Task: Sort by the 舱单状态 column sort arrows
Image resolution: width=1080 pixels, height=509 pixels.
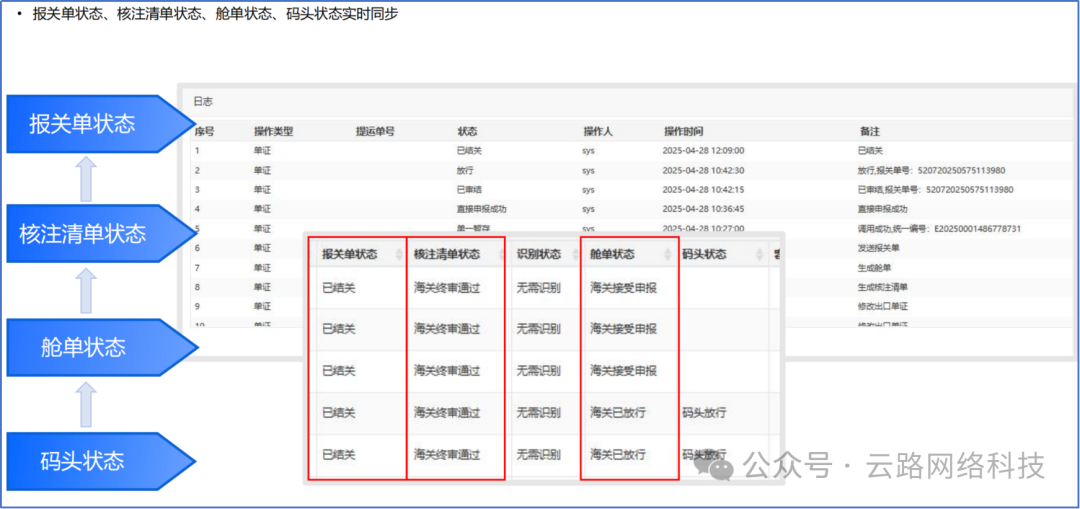Action: click(x=667, y=254)
